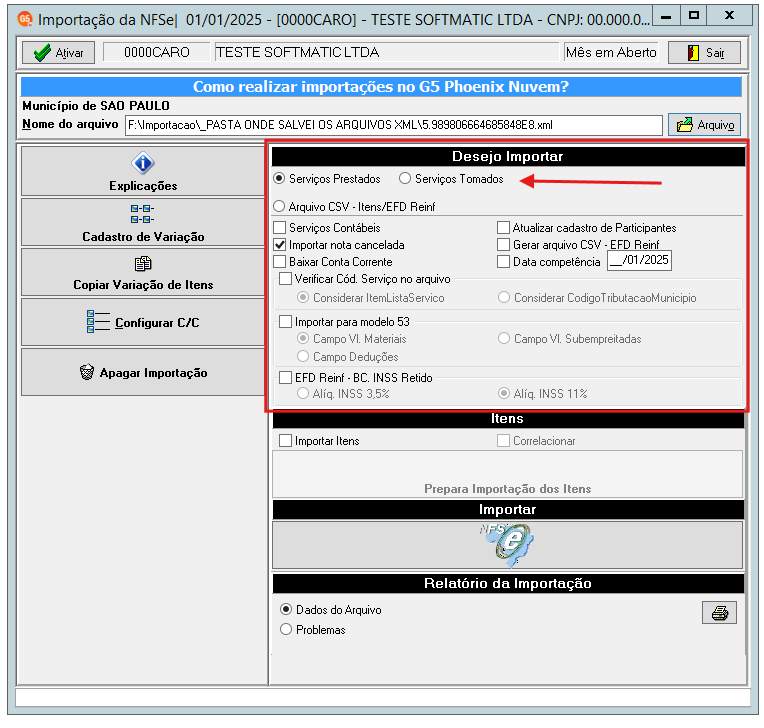
Task: Open the Explicações info button
Action: [143, 172]
